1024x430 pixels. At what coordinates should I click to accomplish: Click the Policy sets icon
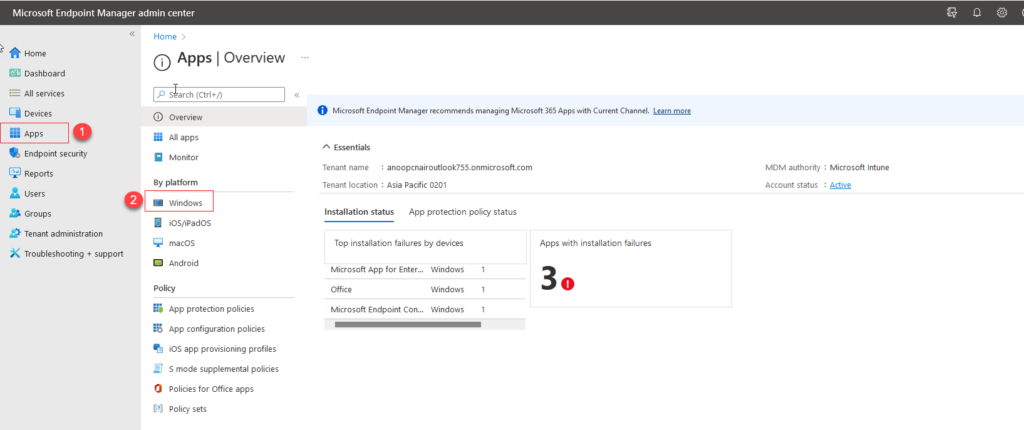tap(157, 409)
